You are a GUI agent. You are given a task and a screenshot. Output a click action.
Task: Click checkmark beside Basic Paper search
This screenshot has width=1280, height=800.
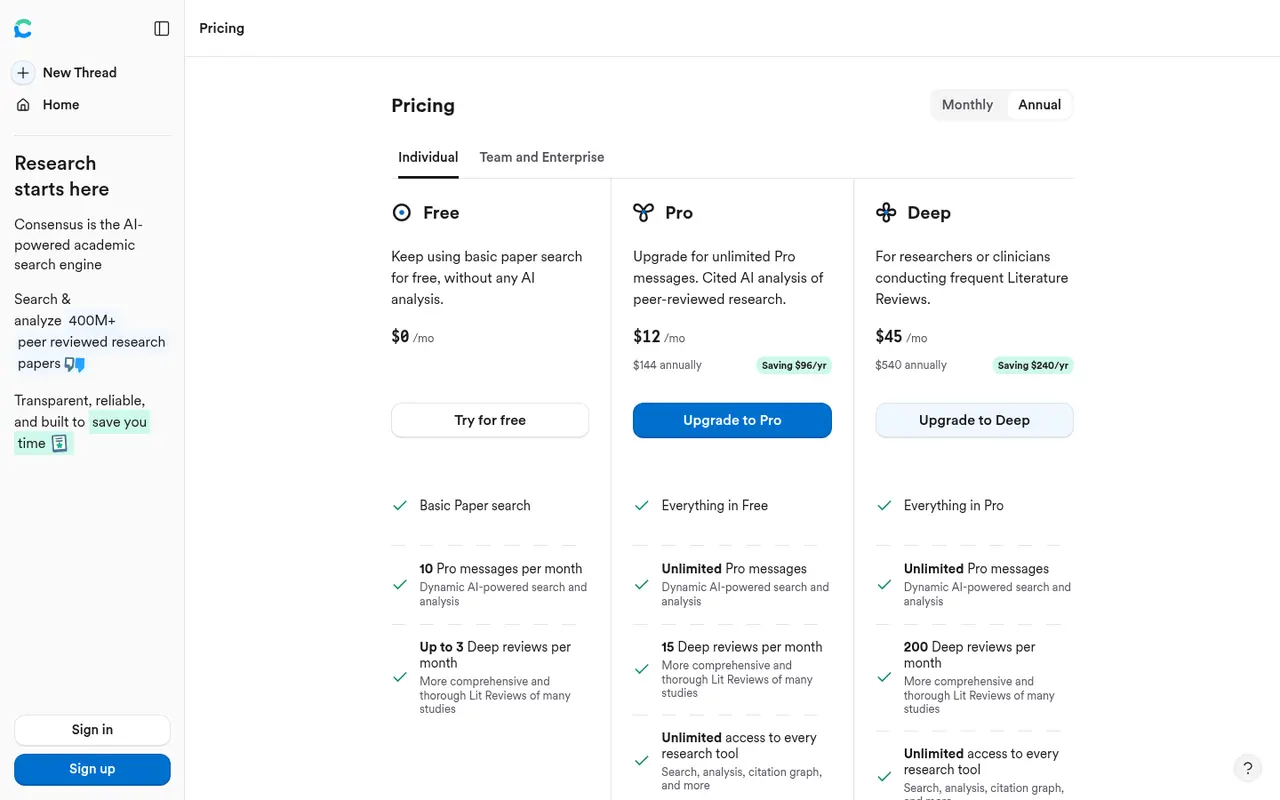pos(400,506)
